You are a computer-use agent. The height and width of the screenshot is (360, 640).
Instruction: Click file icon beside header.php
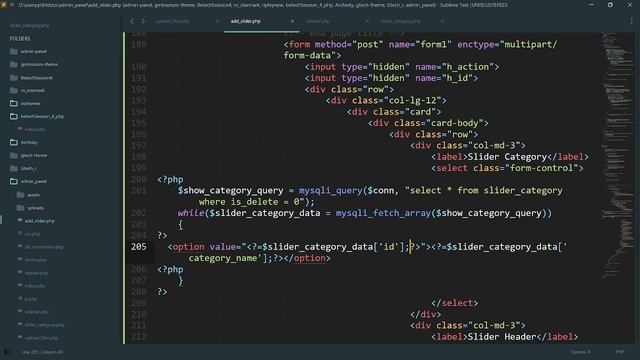click(20, 273)
